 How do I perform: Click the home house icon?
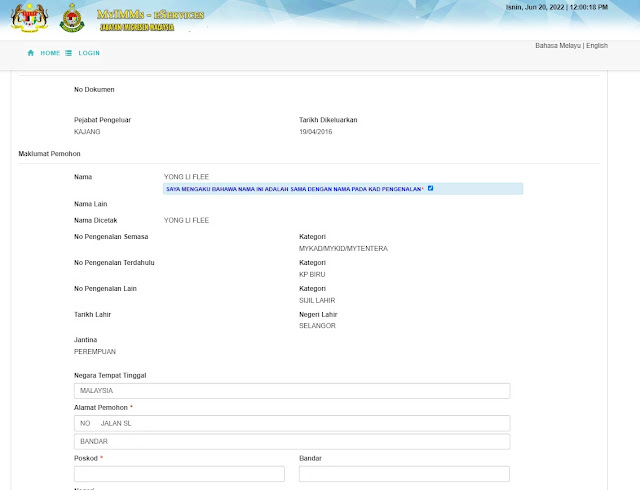click(31, 53)
